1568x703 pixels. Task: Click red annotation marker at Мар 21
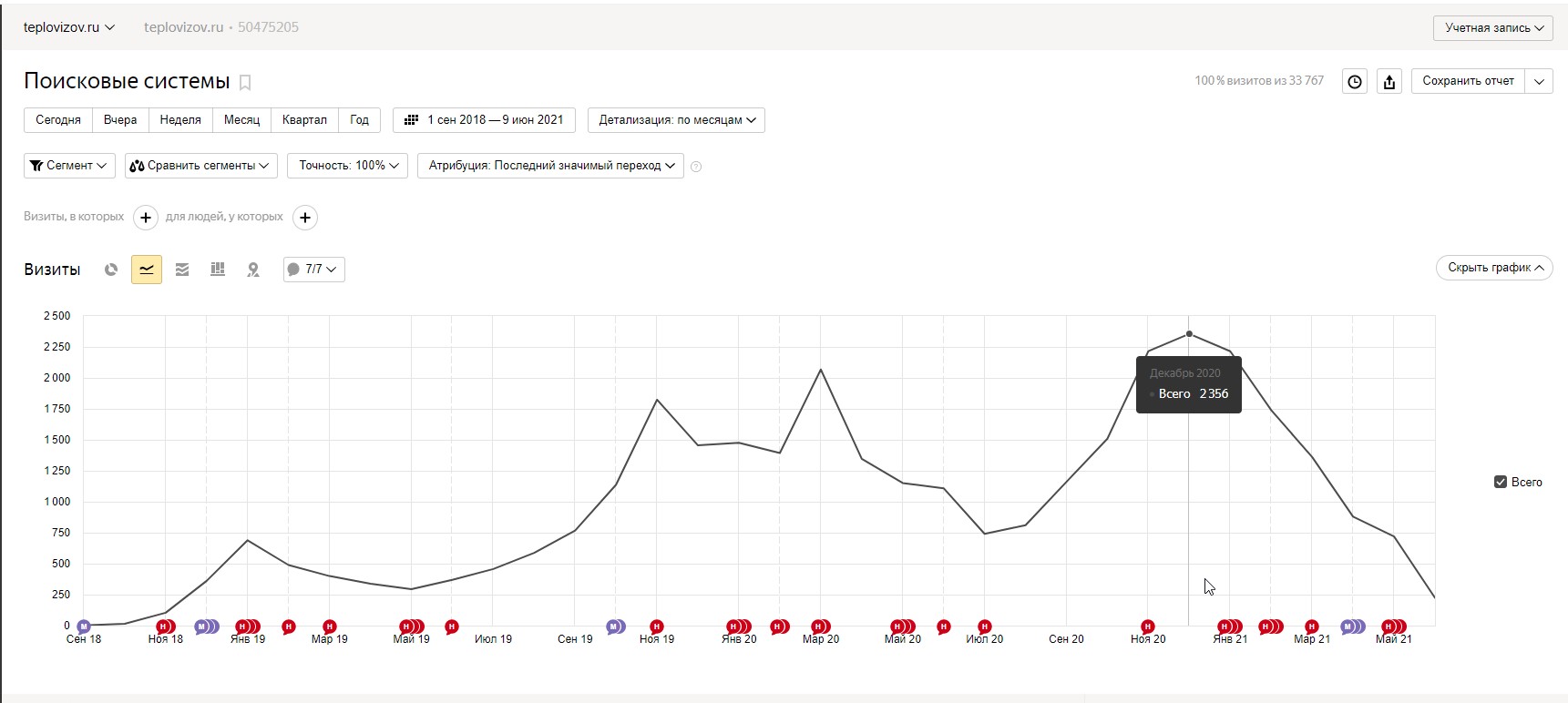[1312, 627]
